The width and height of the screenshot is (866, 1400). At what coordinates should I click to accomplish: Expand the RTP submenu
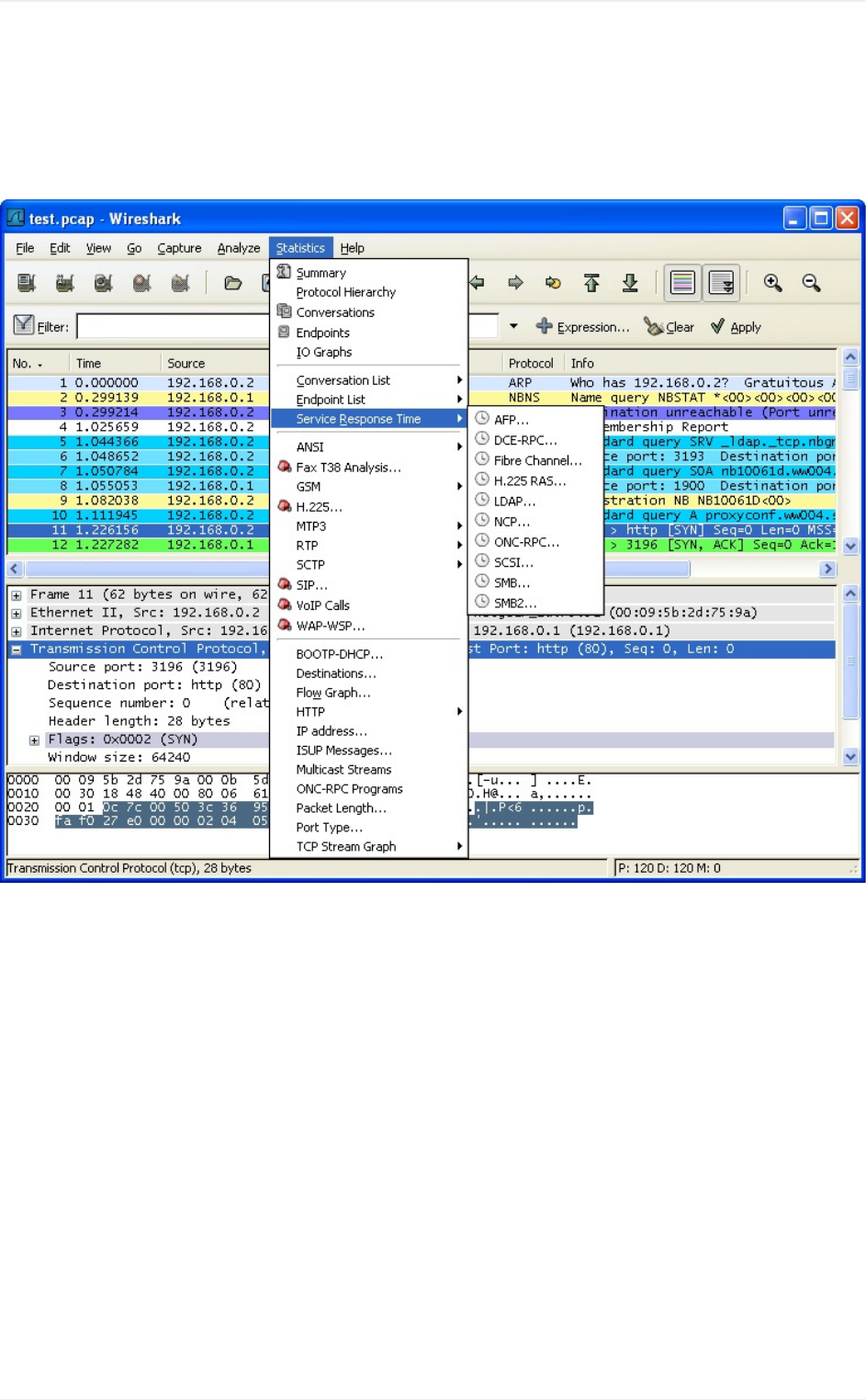[369, 546]
